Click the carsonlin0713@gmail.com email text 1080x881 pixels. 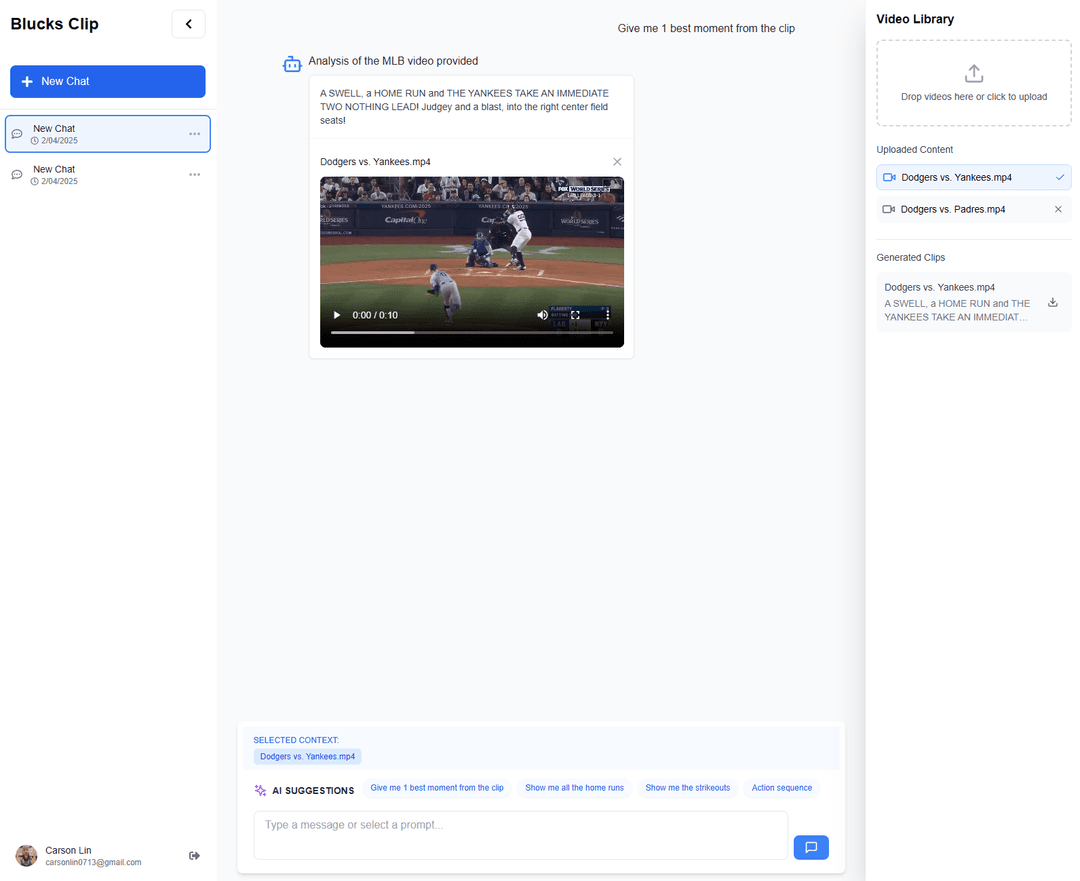point(93,862)
